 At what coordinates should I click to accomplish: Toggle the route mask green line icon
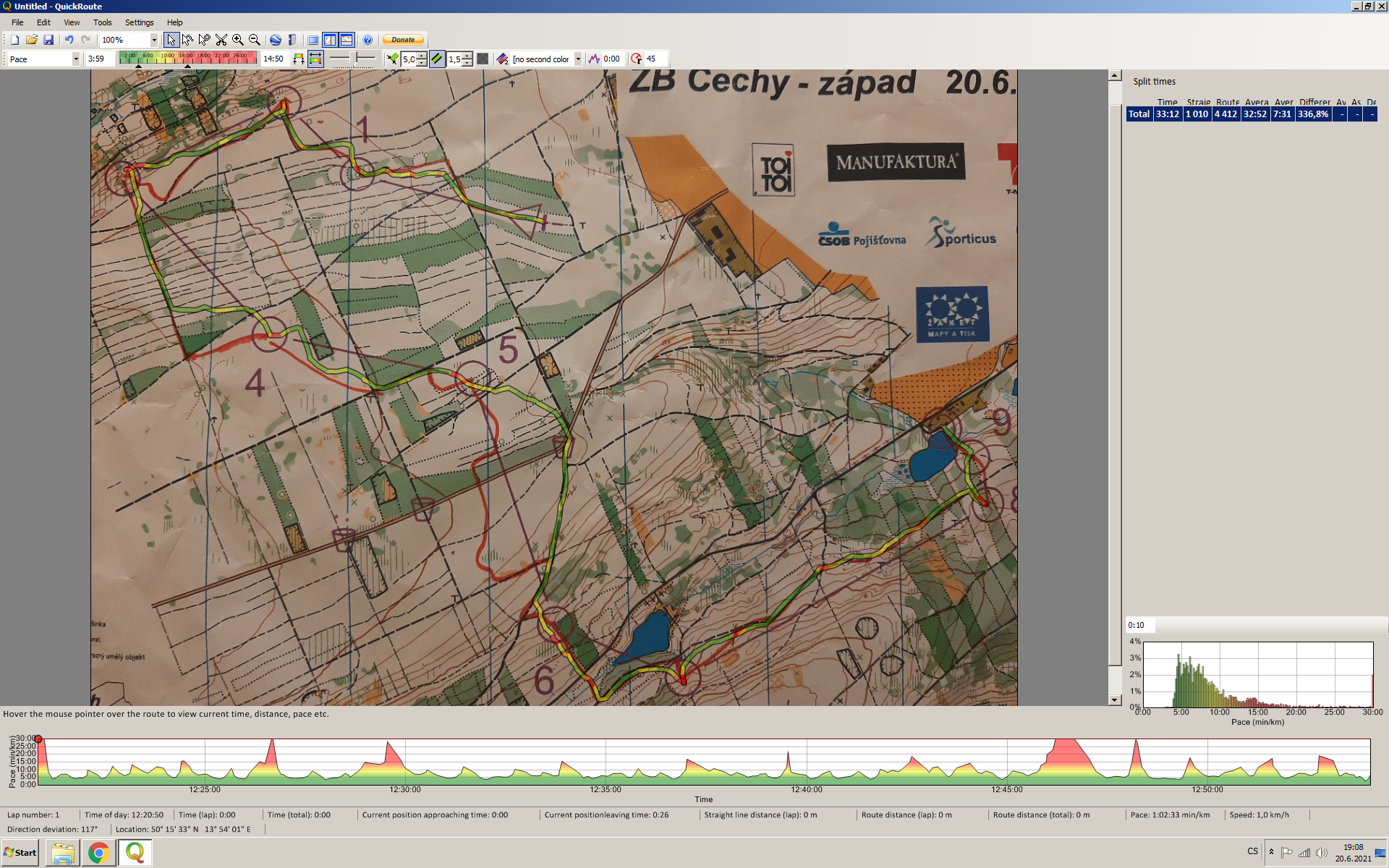coord(437,59)
